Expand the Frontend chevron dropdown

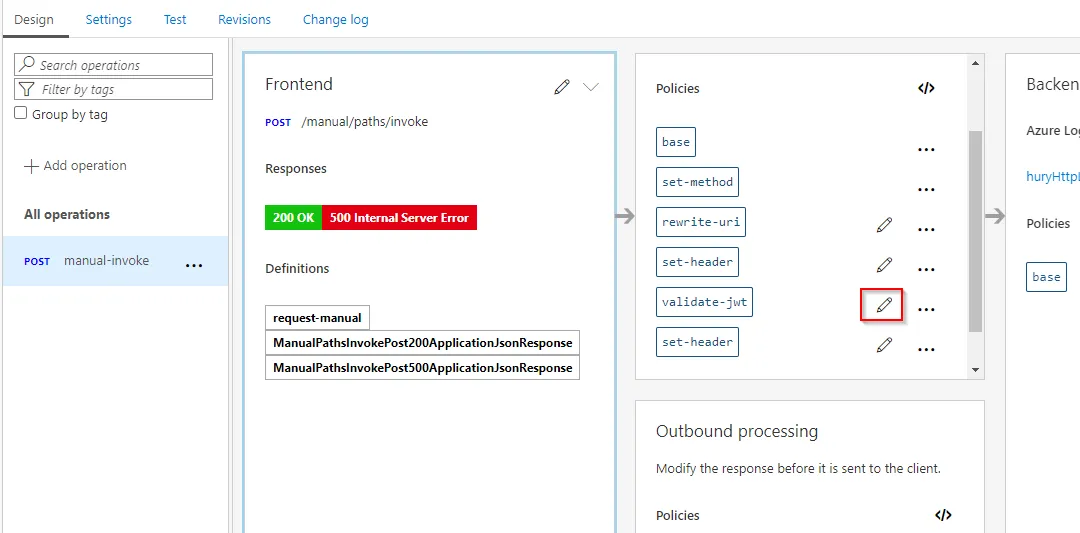pyautogui.click(x=591, y=87)
